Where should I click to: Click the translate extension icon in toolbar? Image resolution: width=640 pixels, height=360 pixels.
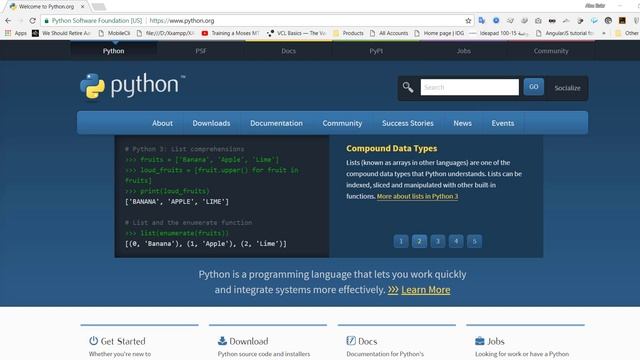point(482,20)
